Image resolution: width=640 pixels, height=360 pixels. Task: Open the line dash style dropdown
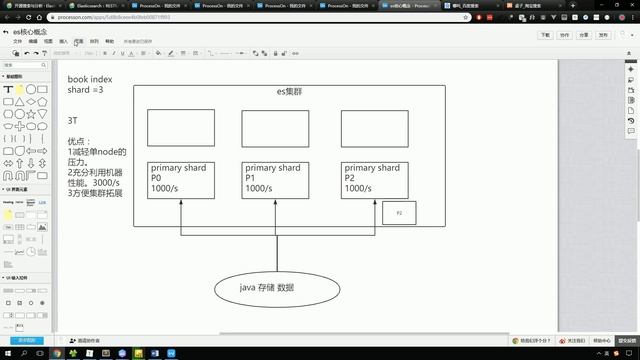click(196, 53)
